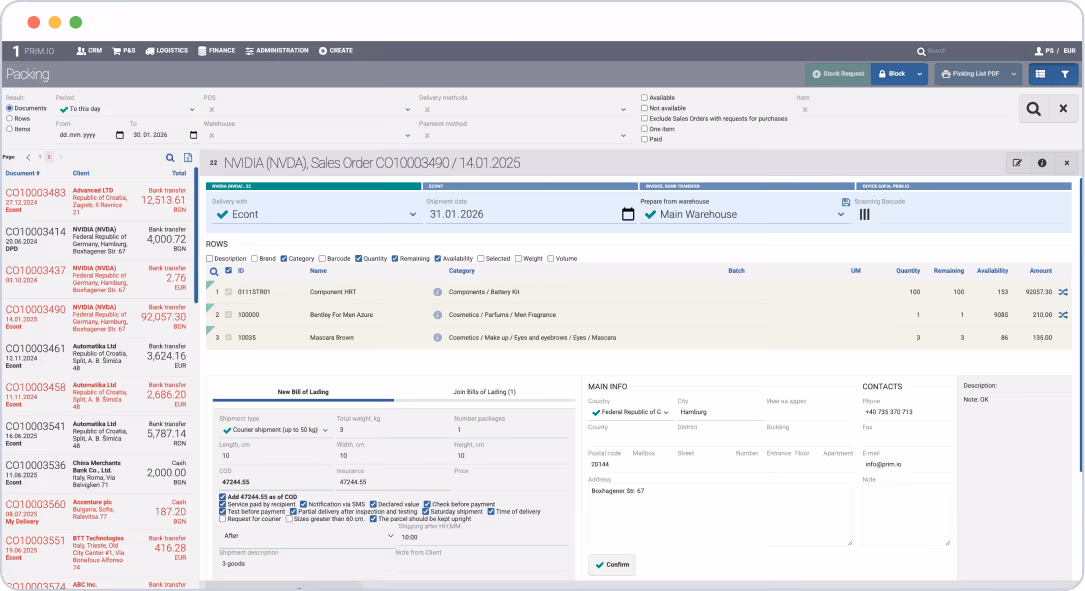Click shuffle icon on Bentley row
Viewport: 1085px width, 591px height.
tap(1063, 315)
